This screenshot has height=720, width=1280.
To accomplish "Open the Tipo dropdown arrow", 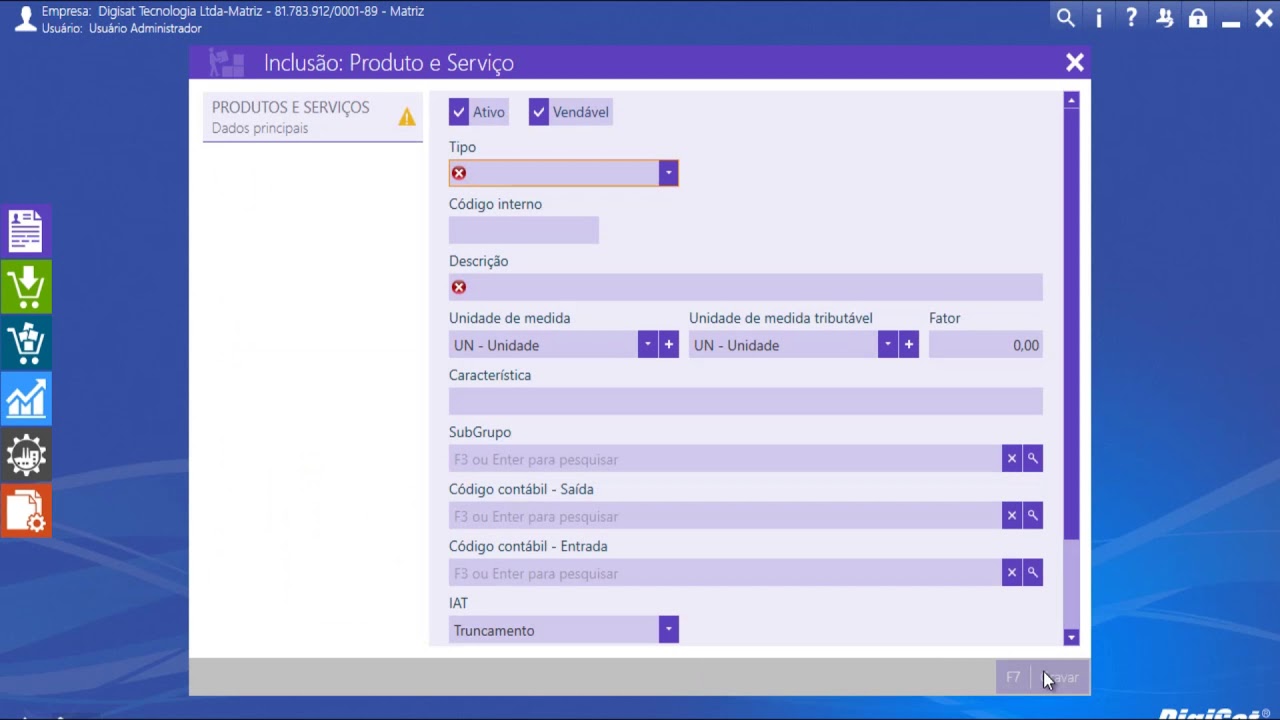I will tap(668, 173).
